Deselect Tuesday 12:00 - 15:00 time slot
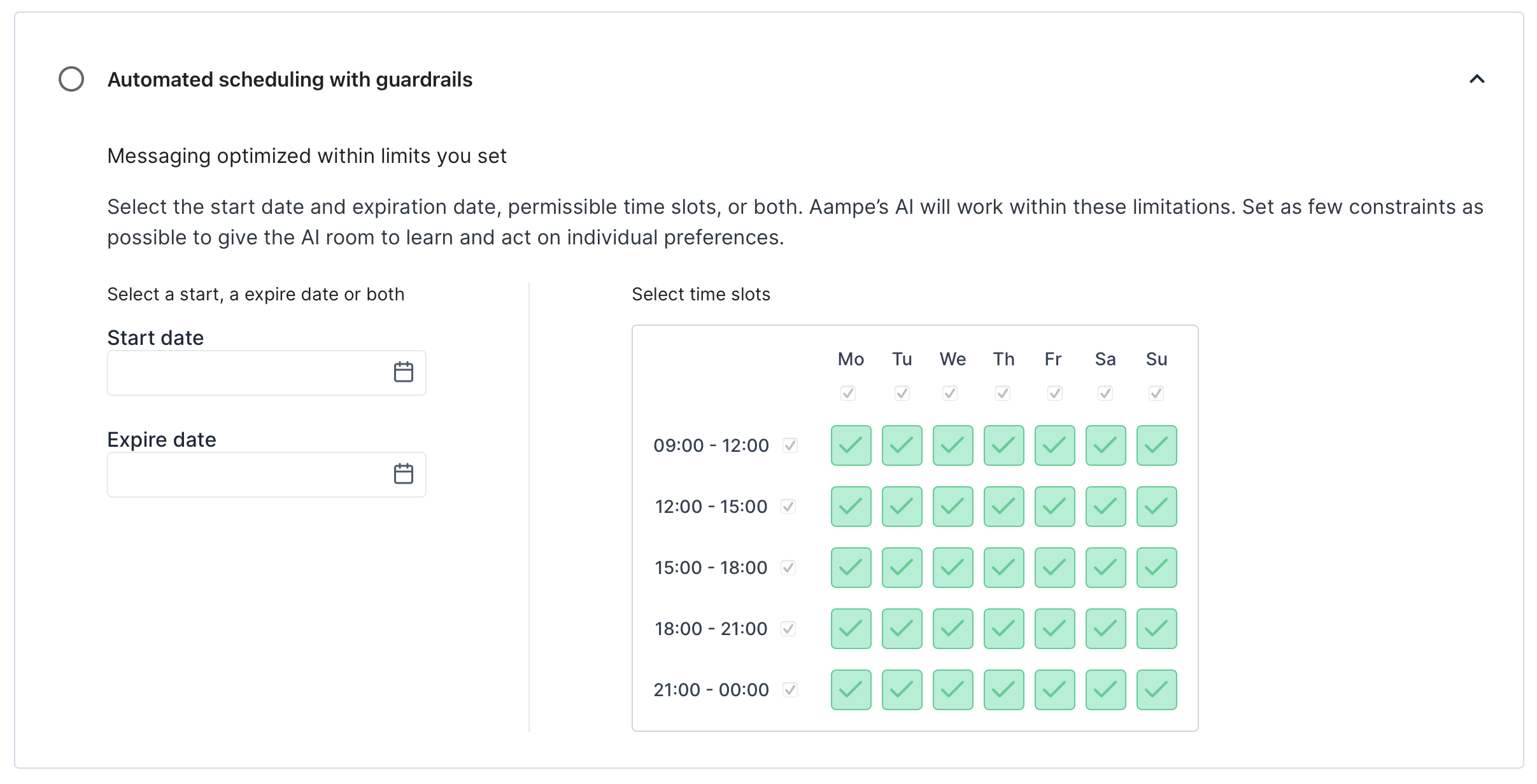The width and height of the screenshot is (1537, 784). (x=902, y=507)
